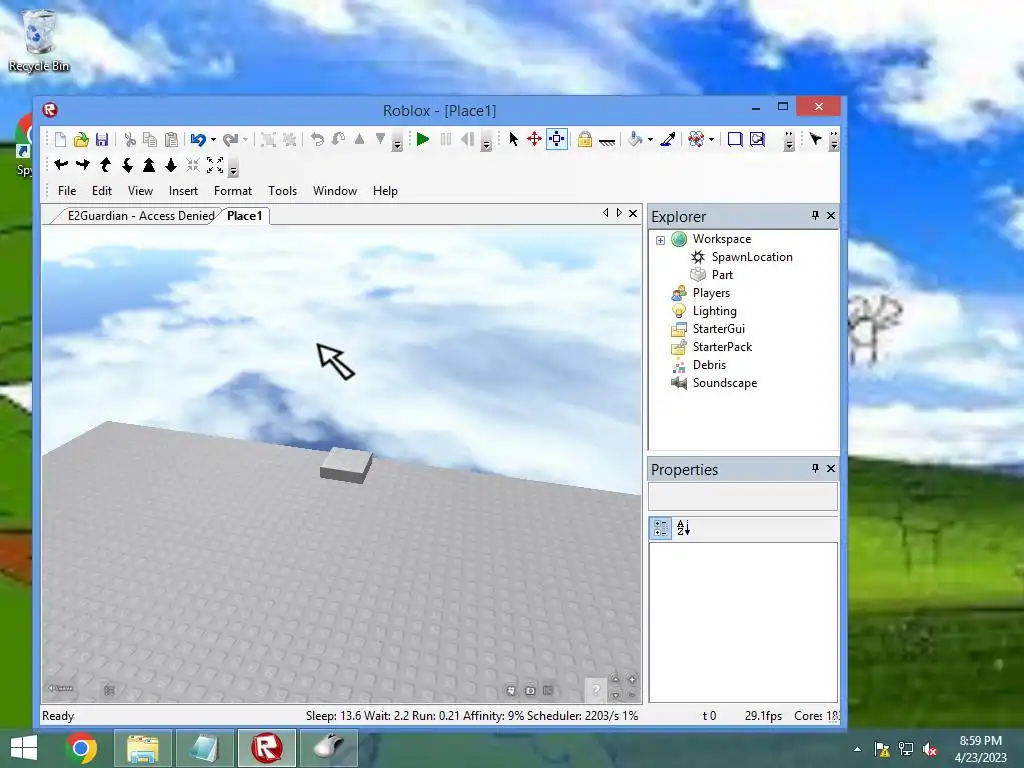Open the Material tool dropdown arrow

tap(711, 140)
